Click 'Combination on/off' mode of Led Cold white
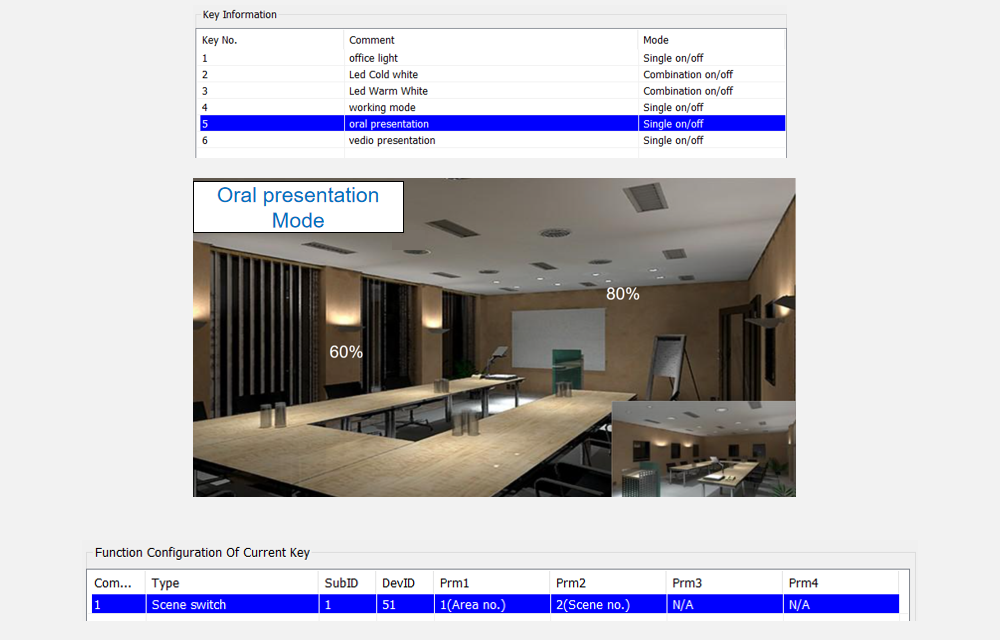This screenshot has height=640, width=1000. point(688,75)
